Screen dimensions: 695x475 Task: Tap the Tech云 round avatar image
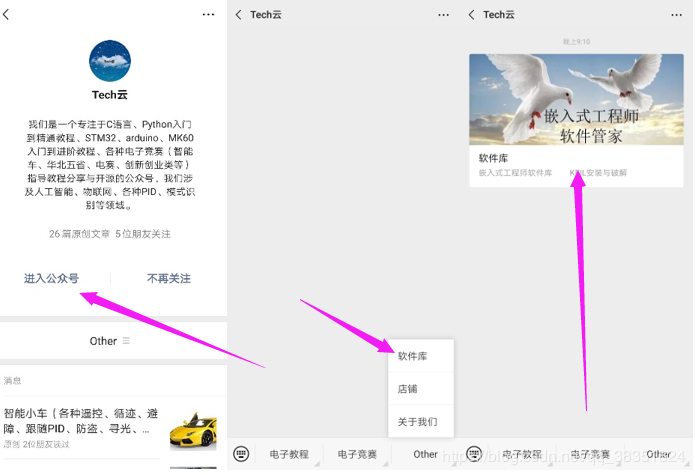point(110,61)
